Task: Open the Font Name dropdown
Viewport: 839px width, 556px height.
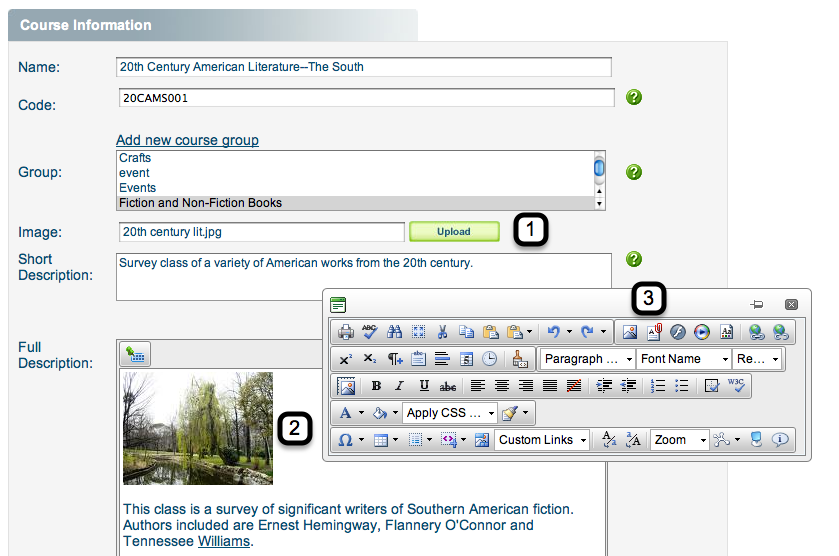Action: [684, 359]
